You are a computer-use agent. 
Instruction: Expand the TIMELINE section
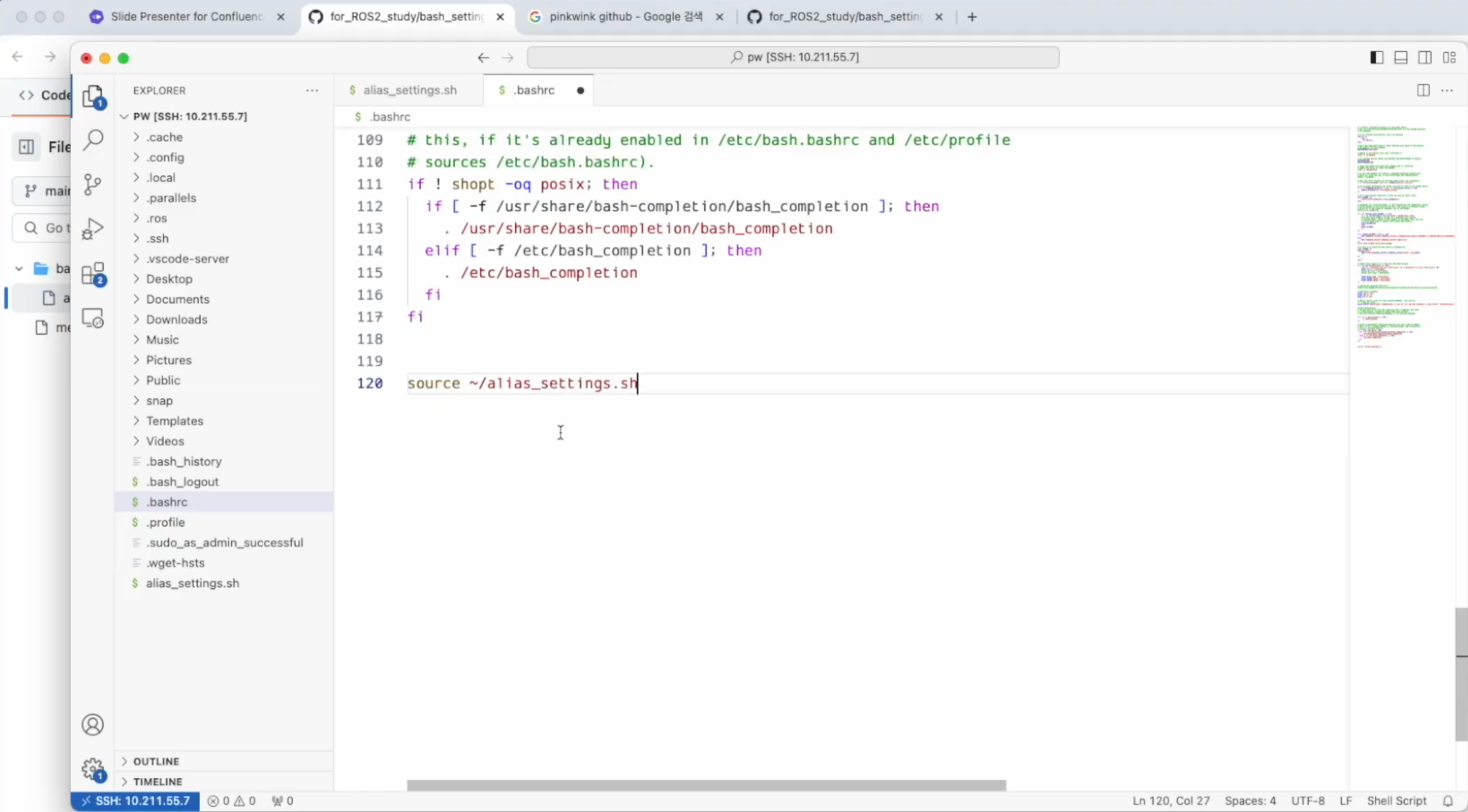coord(158,782)
